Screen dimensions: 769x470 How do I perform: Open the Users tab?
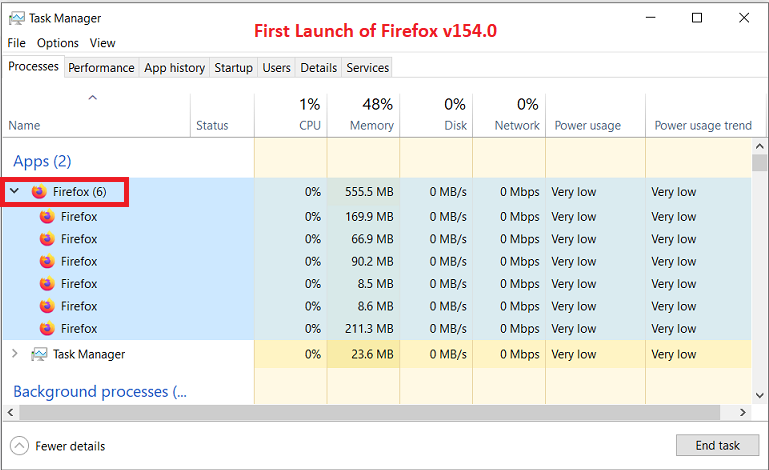277,68
